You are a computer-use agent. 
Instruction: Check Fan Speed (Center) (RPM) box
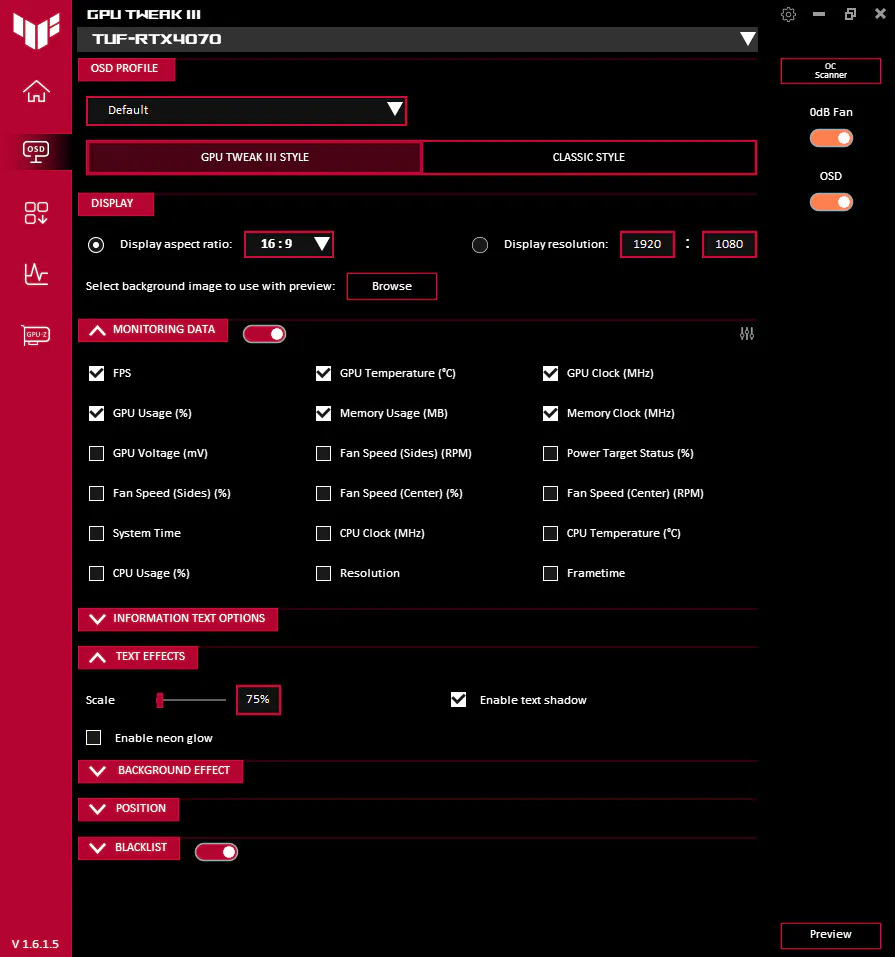click(x=551, y=493)
